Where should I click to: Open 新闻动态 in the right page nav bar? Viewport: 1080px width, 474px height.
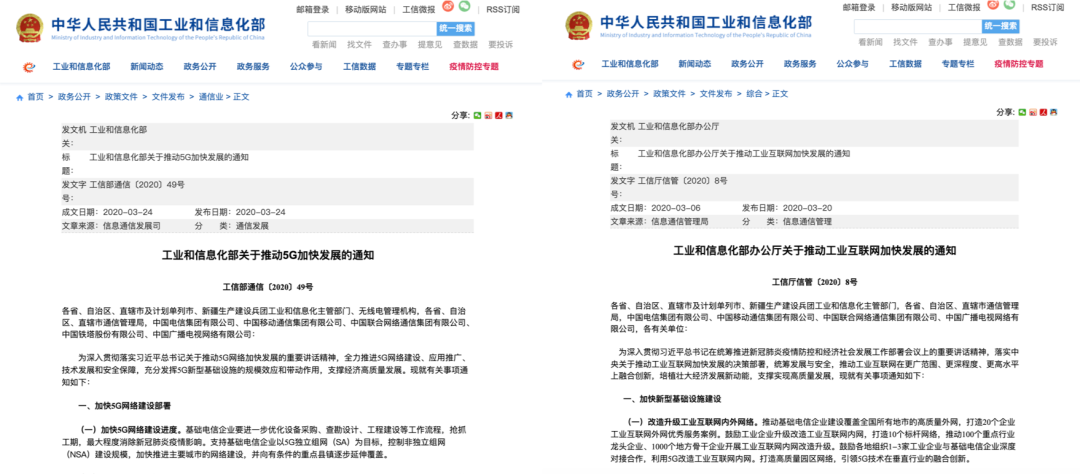[694, 64]
